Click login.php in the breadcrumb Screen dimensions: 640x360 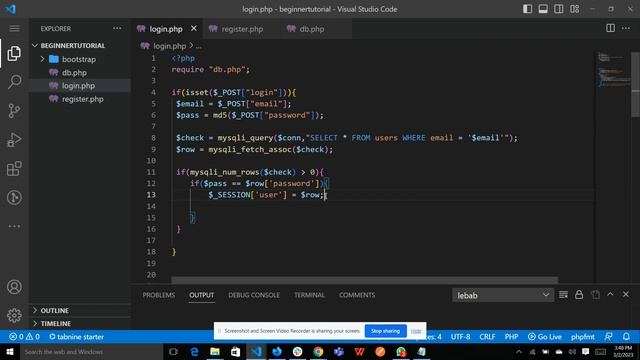[169, 46]
